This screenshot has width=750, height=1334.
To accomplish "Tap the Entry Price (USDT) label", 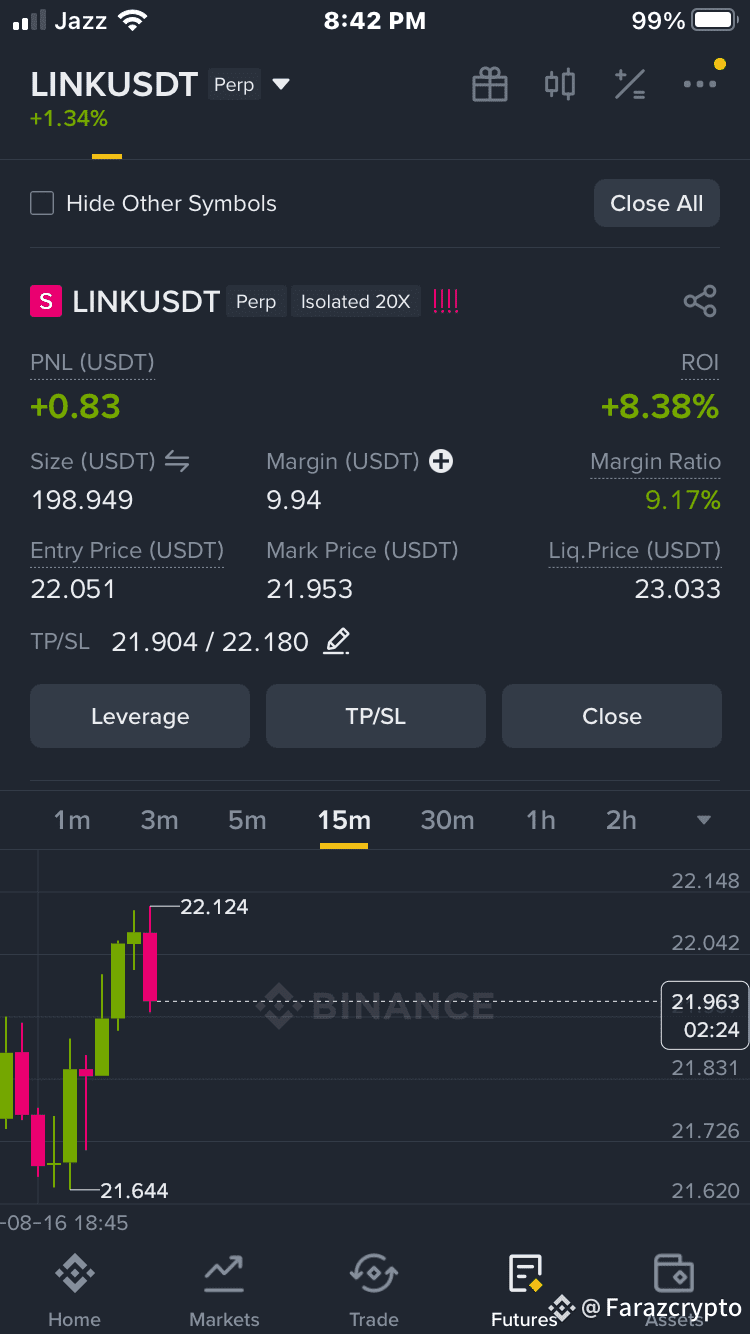I will (127, 550).
